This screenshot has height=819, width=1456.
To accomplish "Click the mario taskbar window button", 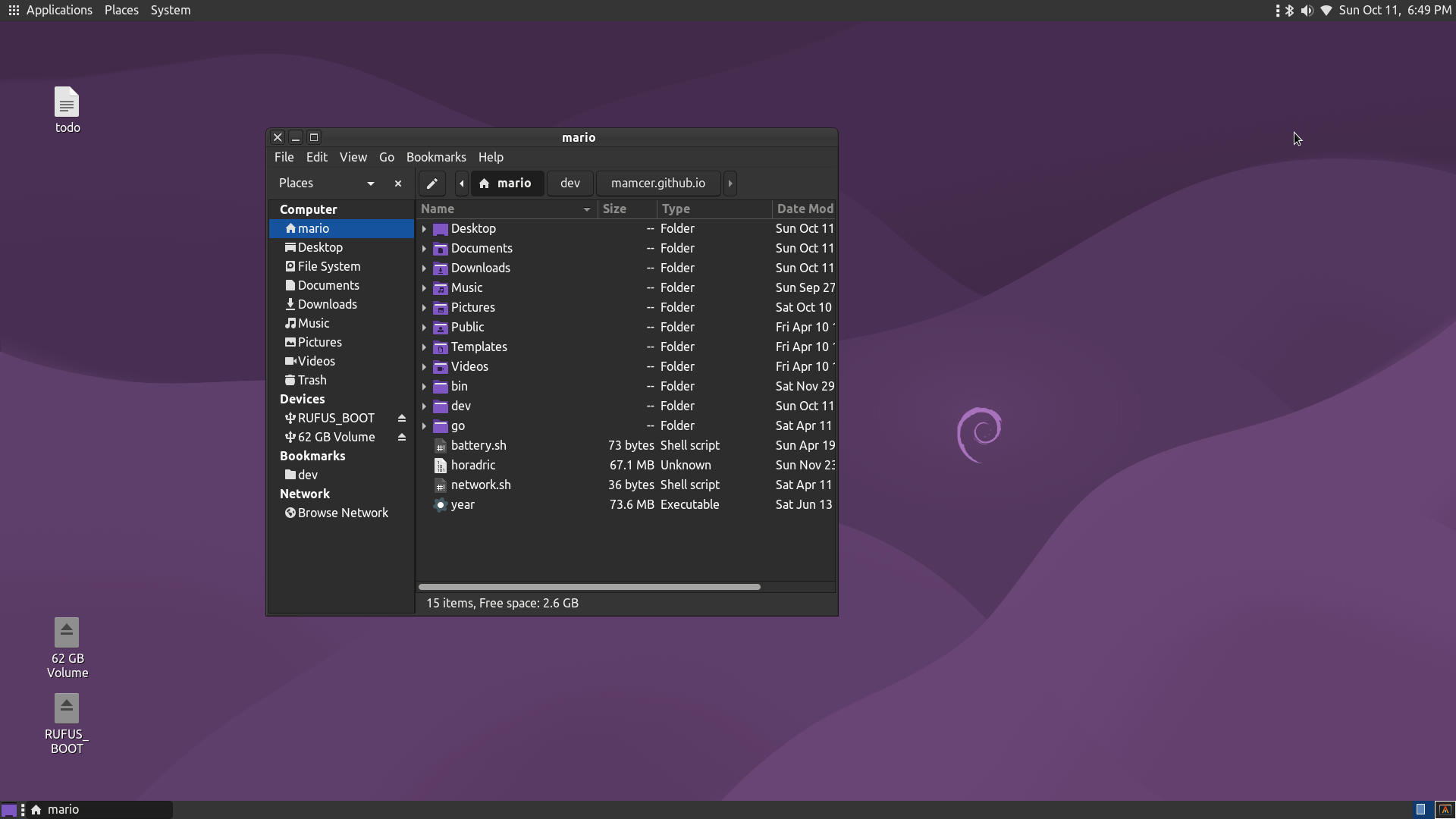I will [x=99, y=810].
